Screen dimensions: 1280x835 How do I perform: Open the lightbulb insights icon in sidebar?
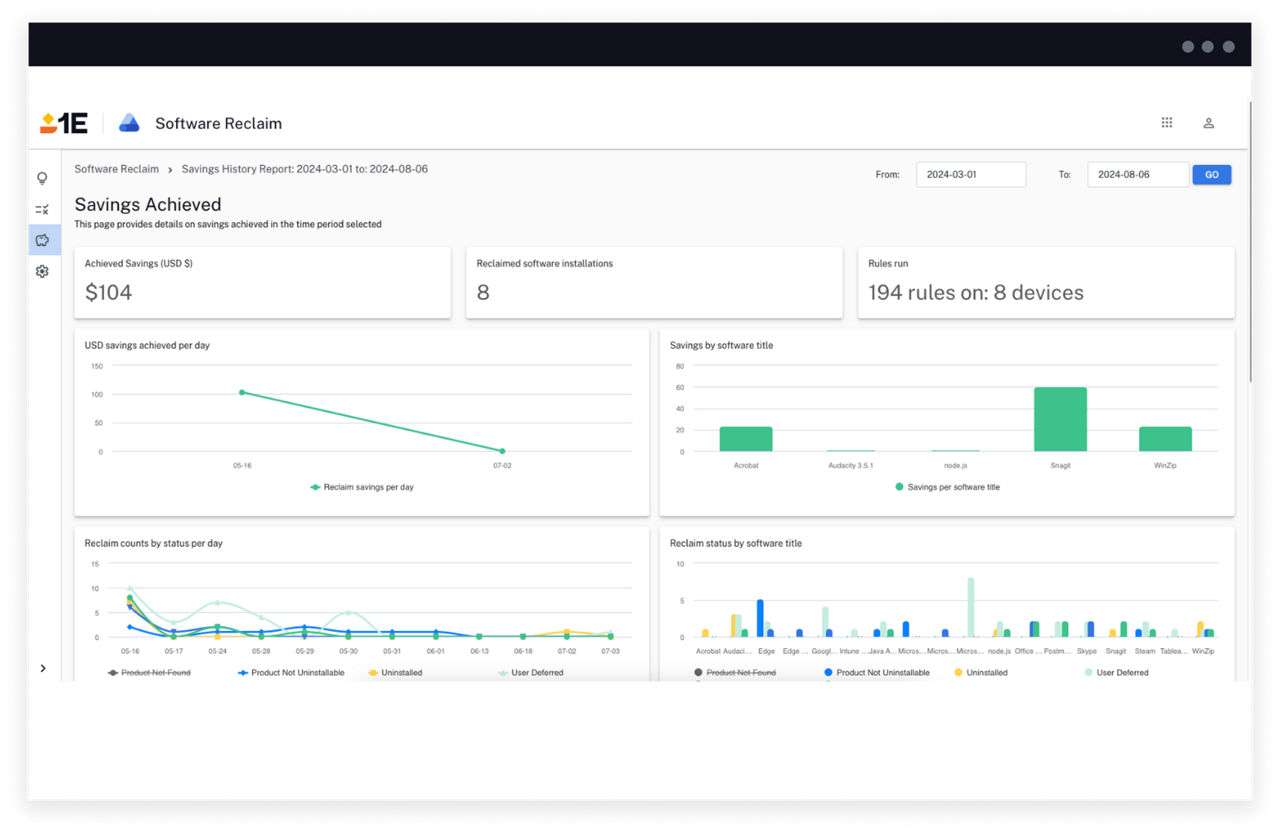(42, 178)
